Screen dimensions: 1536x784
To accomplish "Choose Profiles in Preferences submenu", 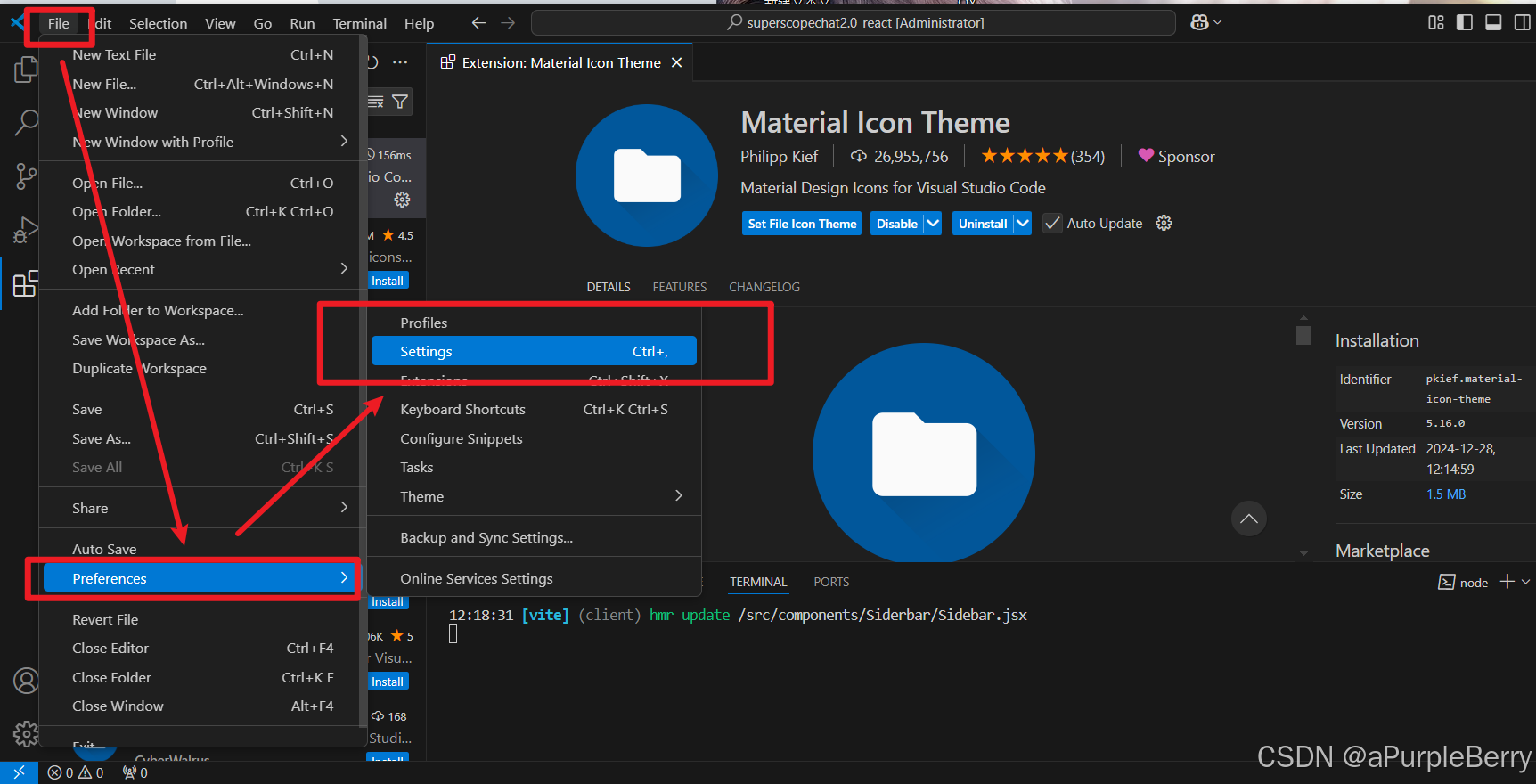I will [535, 323].
